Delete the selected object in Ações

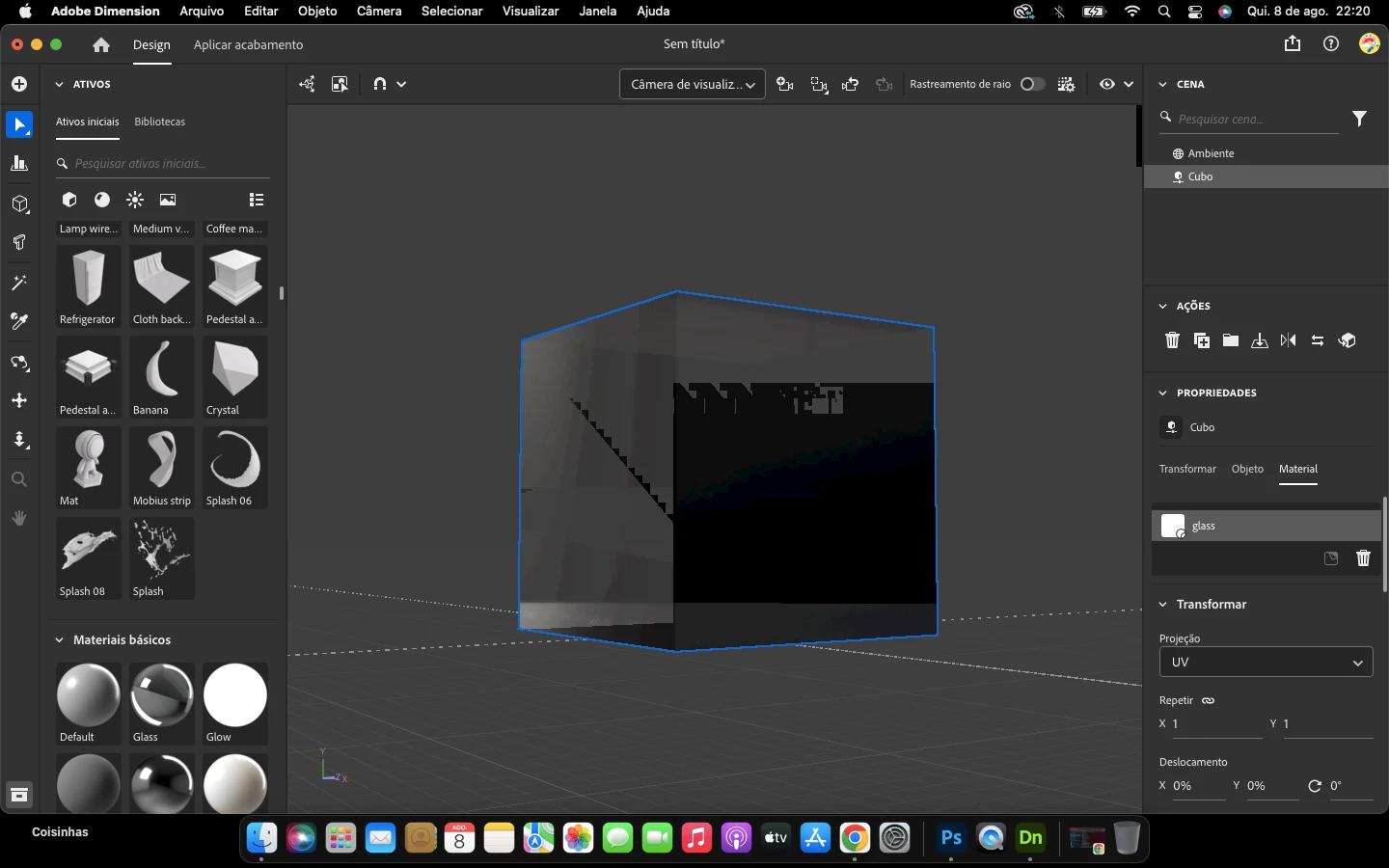[x=1172, y=340]
